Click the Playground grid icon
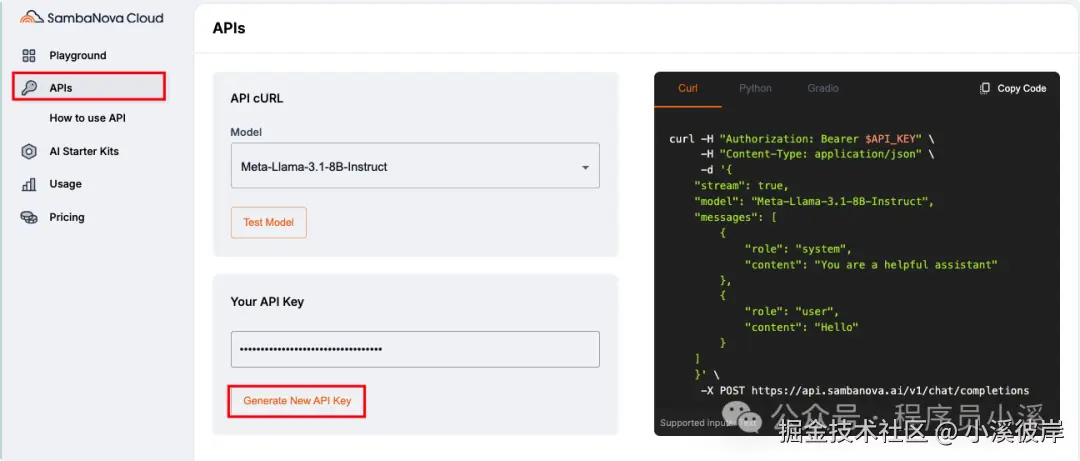The image size is (1080, 461). 29,56
